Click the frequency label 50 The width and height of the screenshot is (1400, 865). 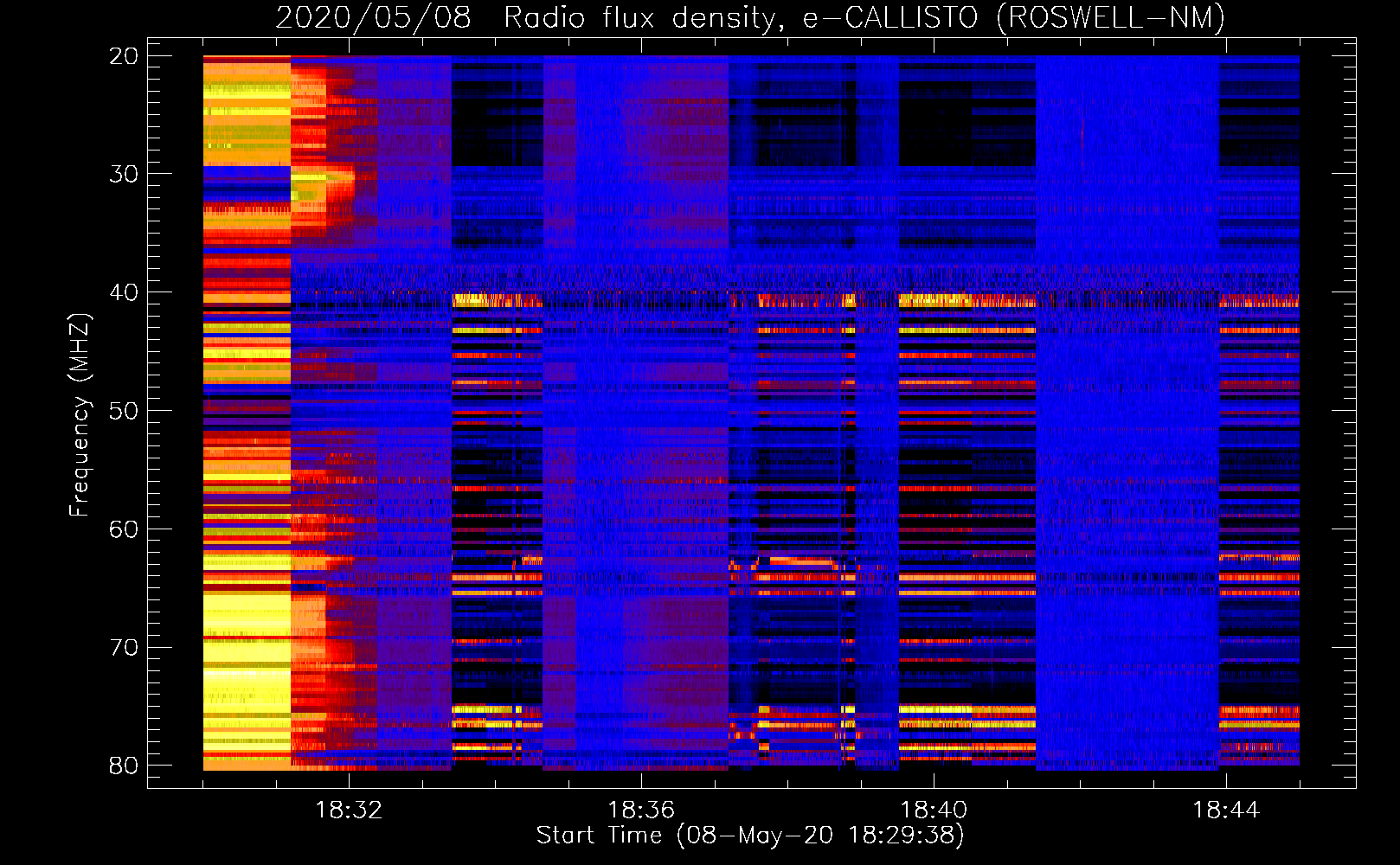(x=124, y=411)
